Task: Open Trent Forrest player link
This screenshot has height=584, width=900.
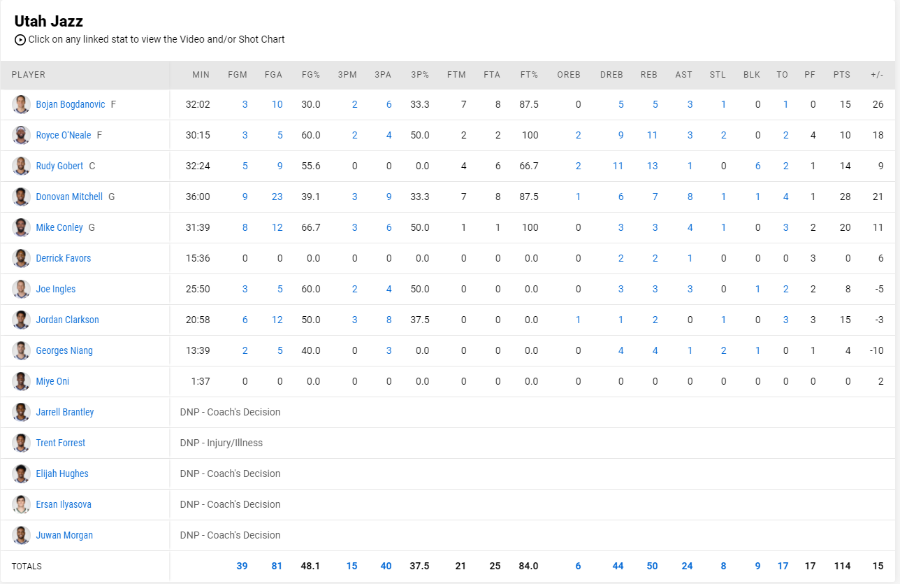Action: coord(60,443)
